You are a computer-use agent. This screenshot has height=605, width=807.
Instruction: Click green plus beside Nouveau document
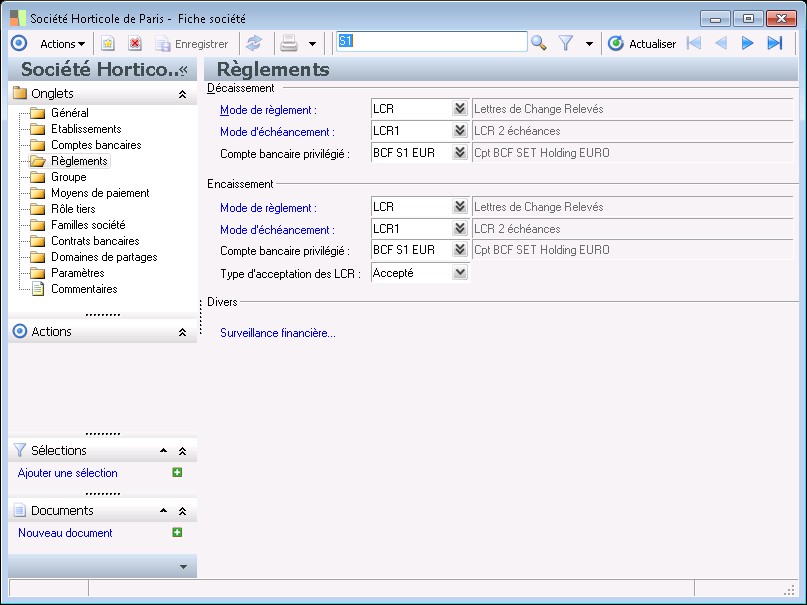[x=177, y=533]
